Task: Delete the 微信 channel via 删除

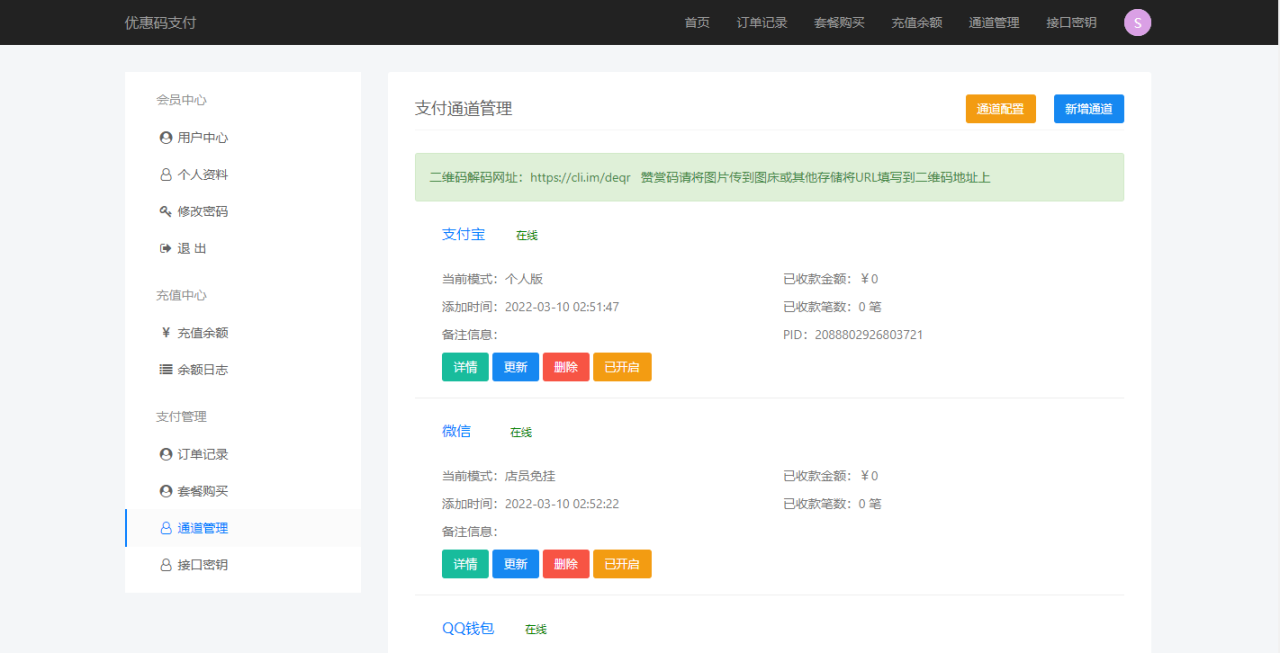Action: (566, 564)
